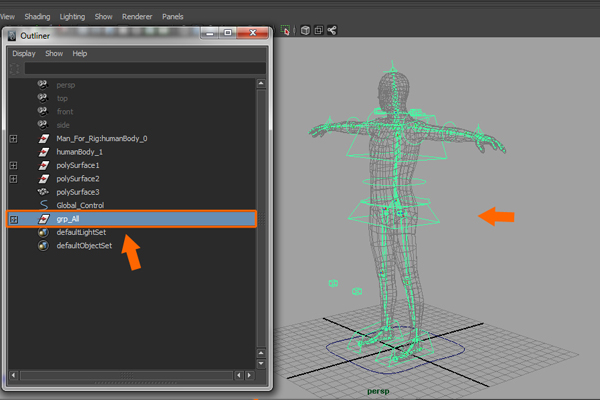
Task: Click the horizontal scroll right arrow
Action: (249, 375)
